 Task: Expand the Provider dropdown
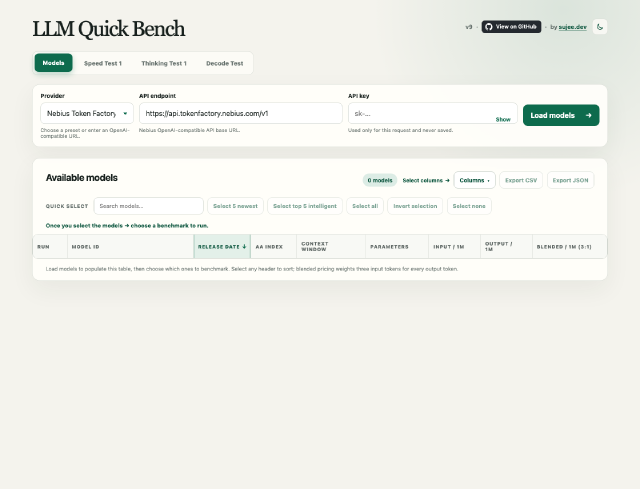87,113
